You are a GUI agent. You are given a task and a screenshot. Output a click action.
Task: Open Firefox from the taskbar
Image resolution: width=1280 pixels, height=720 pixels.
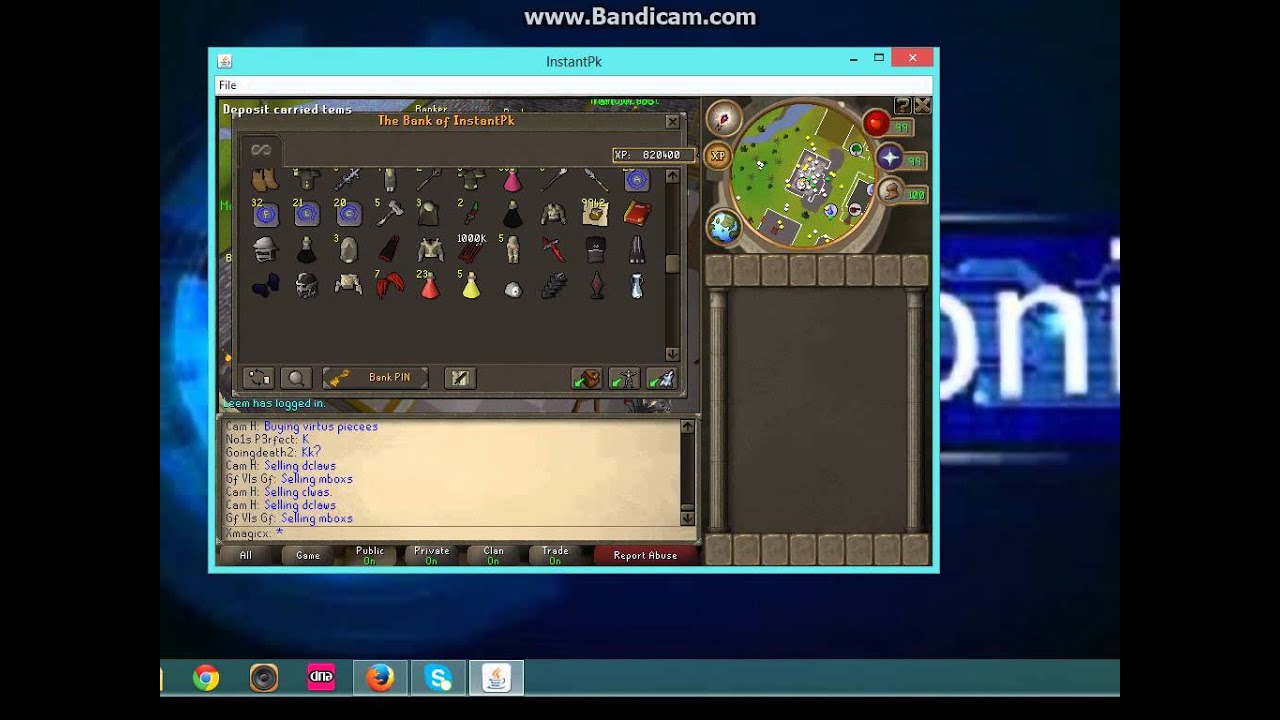tap(380, 679)
